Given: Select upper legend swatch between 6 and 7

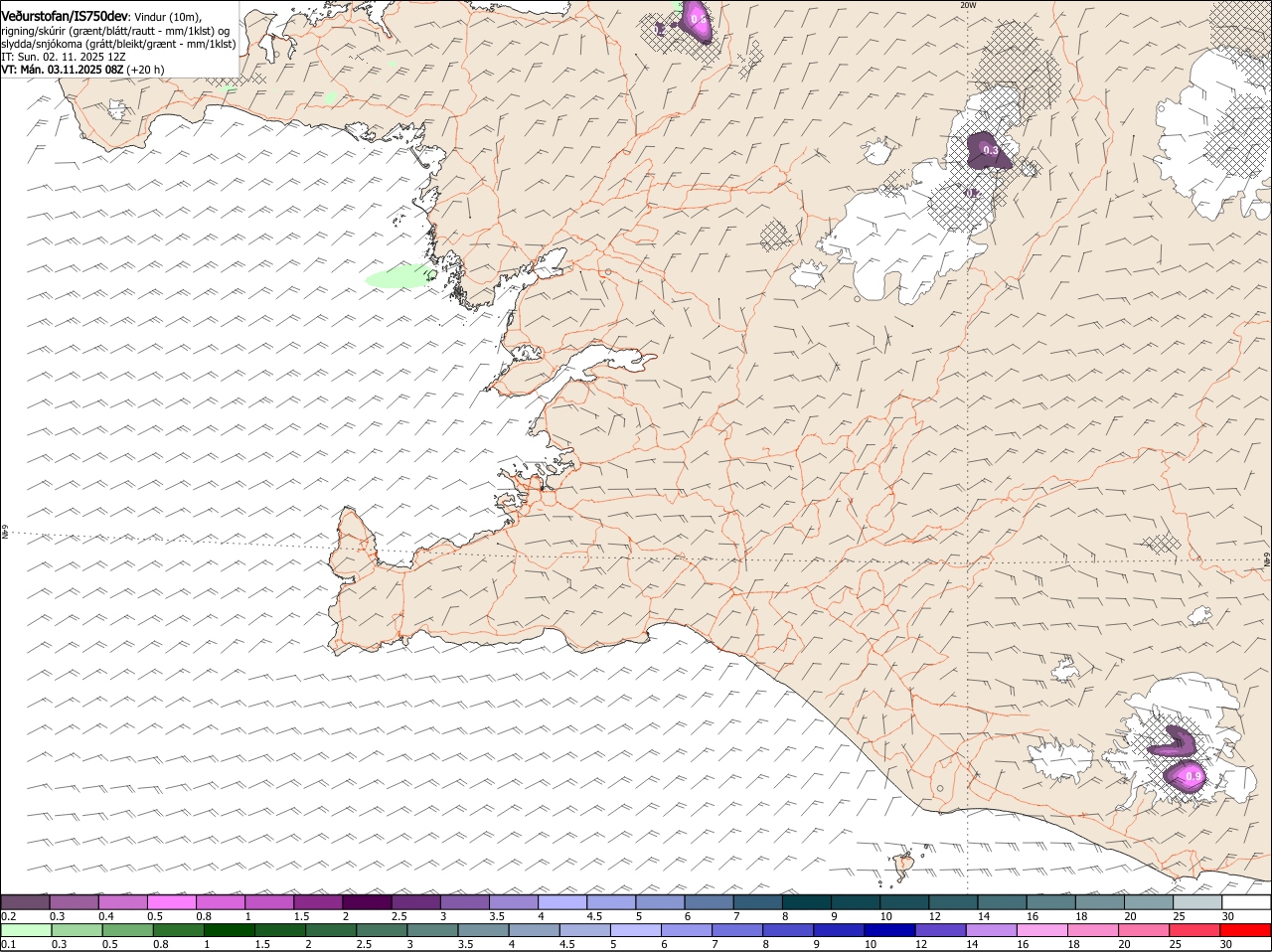Looking at the screenshot, I should point(709,901).
